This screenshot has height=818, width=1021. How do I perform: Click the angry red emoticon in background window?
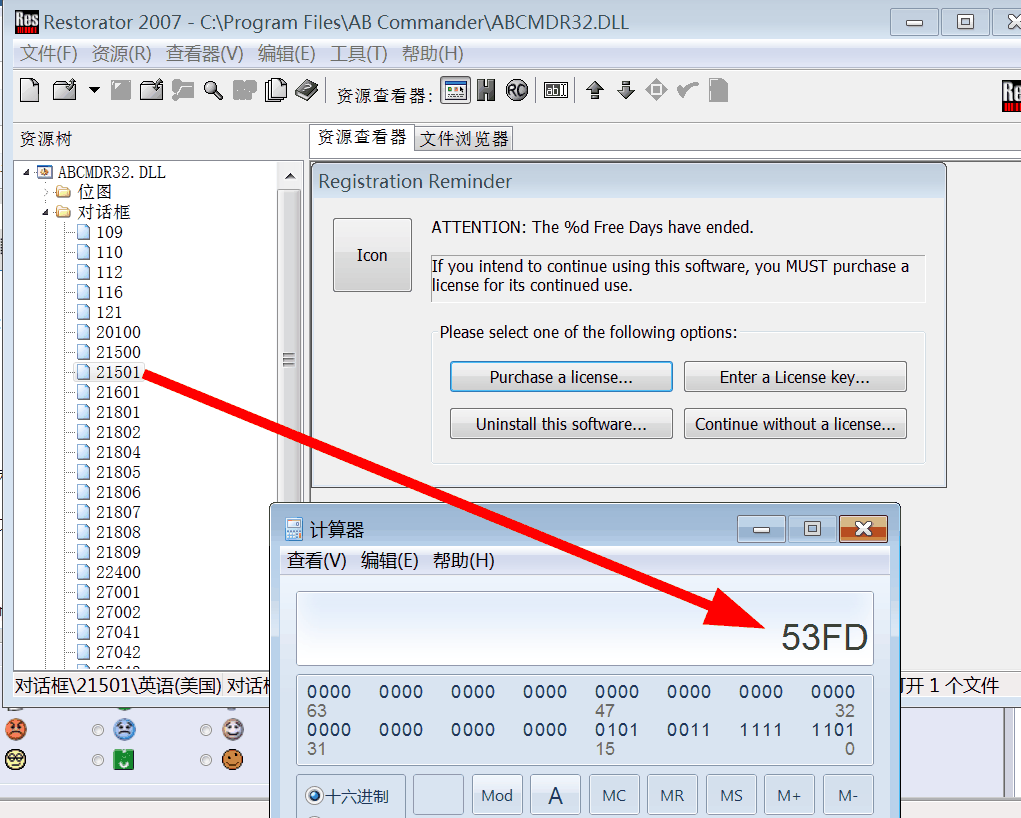(16, 729)
